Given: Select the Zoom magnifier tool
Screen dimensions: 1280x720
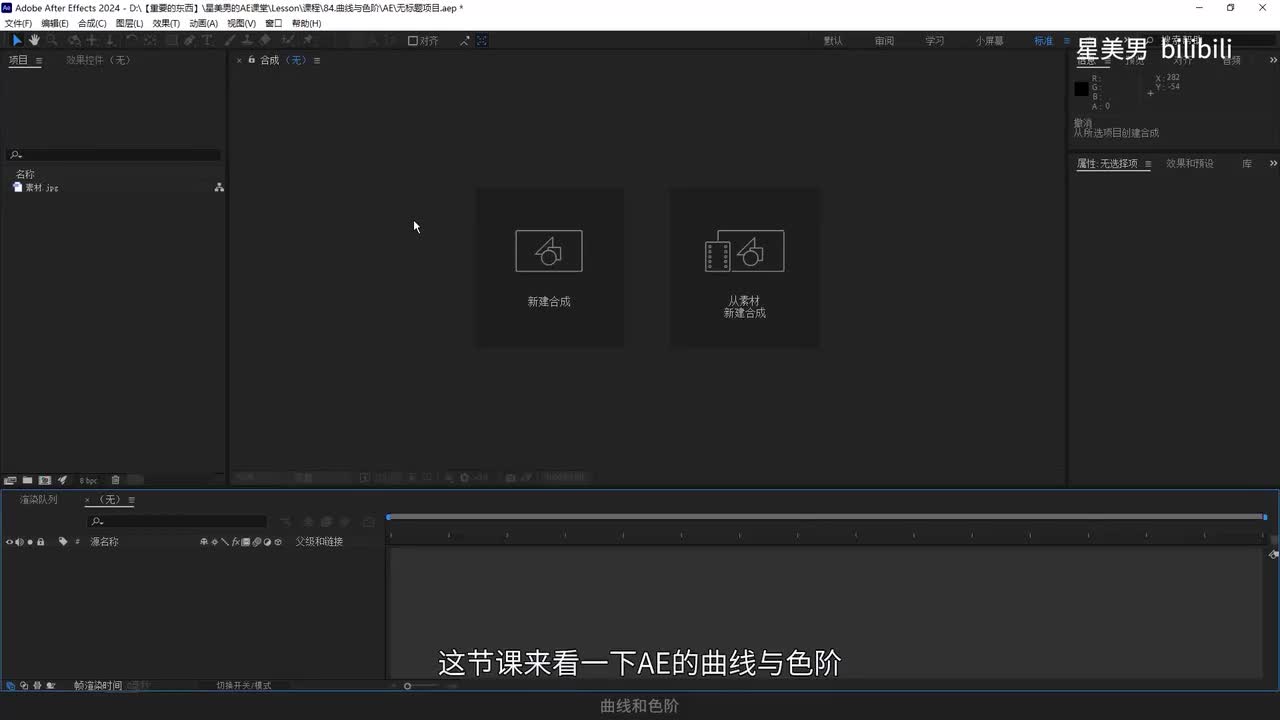Looking at the screenshot, I should pyautogui.click(x=52, y=41).
